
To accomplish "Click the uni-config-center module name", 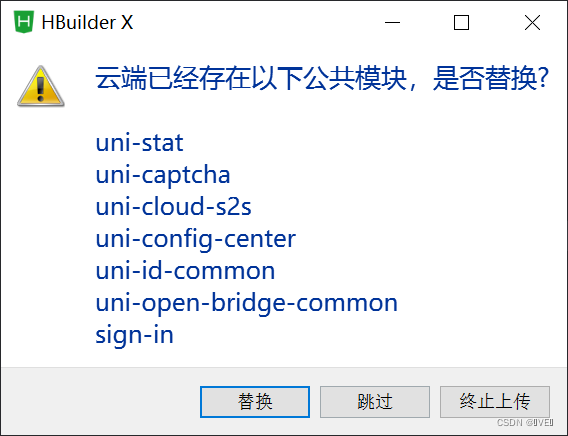I will 196,240.
